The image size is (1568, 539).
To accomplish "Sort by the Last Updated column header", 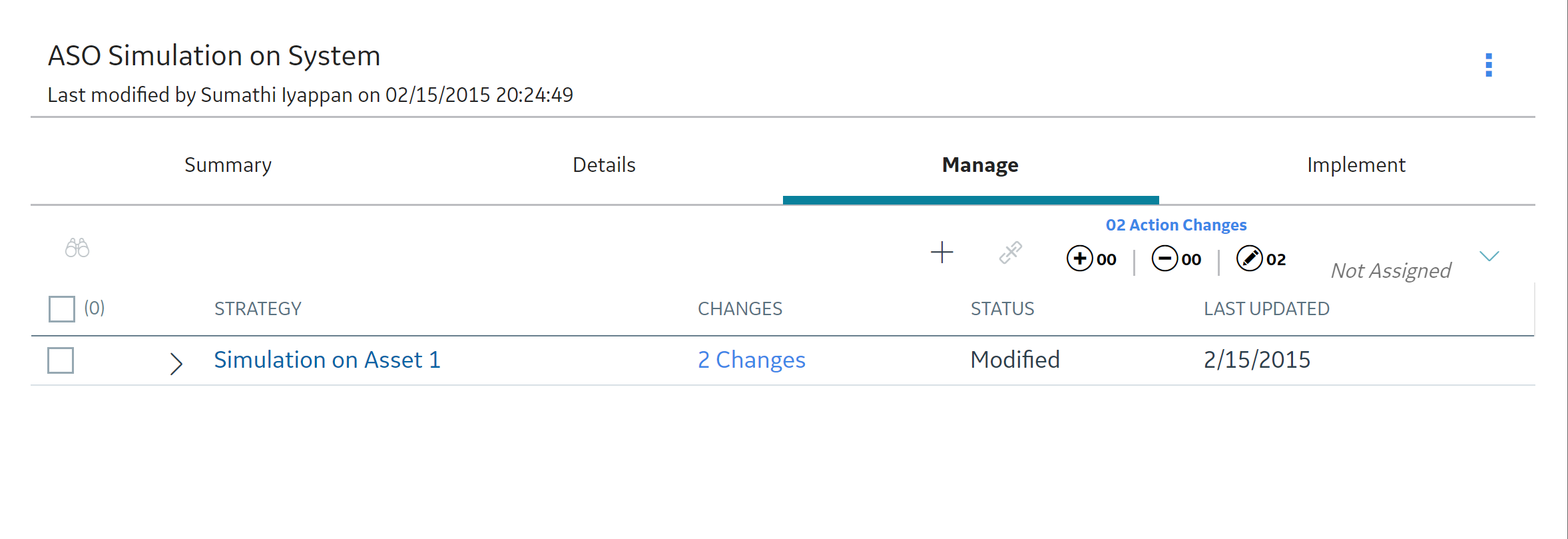I will [x=1266, y=308].
